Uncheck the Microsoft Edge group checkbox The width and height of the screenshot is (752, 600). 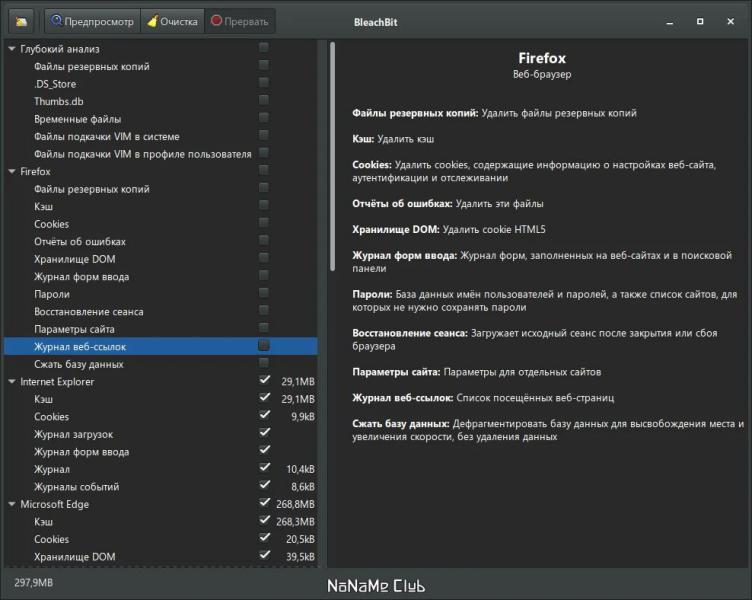click(x=264, y=502)
